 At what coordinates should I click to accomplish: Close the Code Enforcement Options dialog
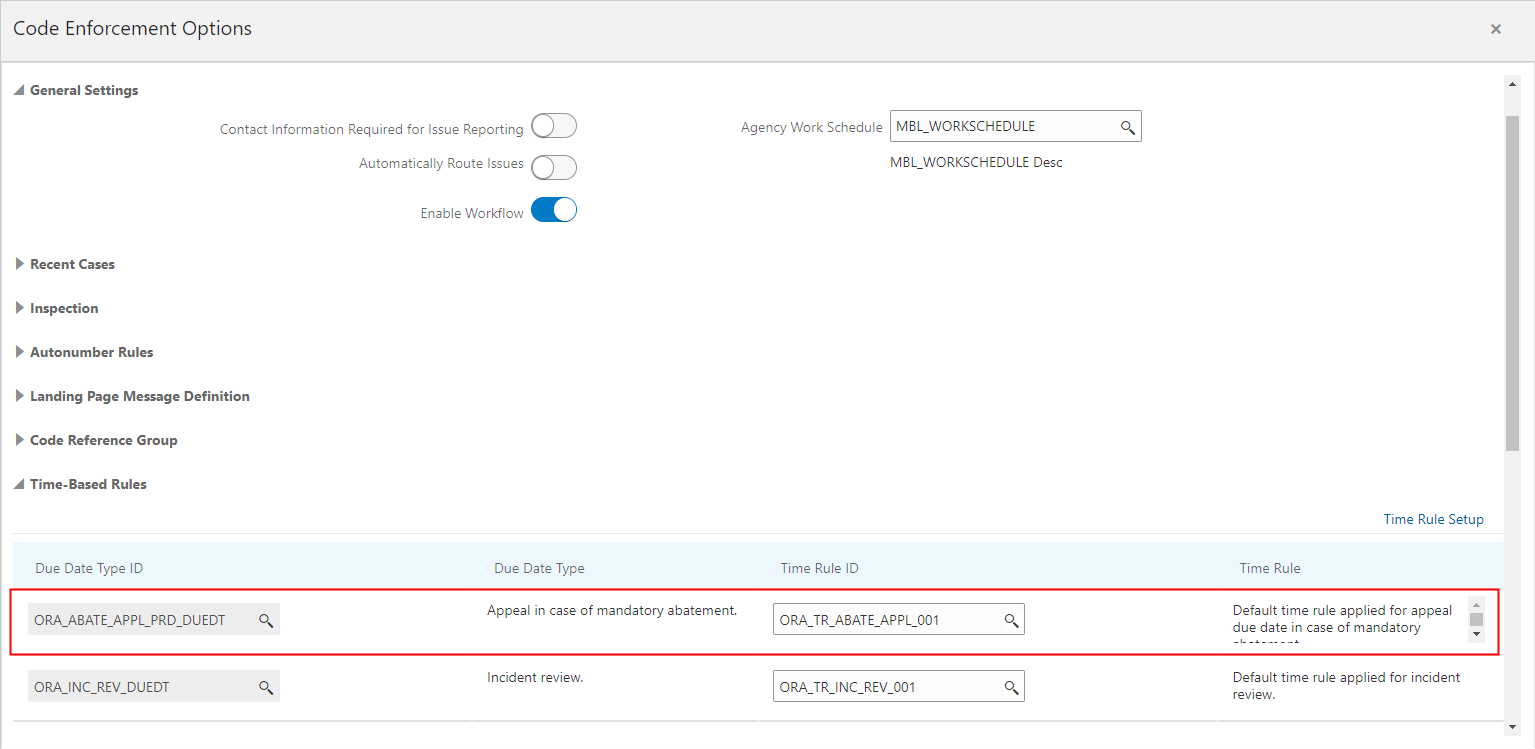(1495, 29)
